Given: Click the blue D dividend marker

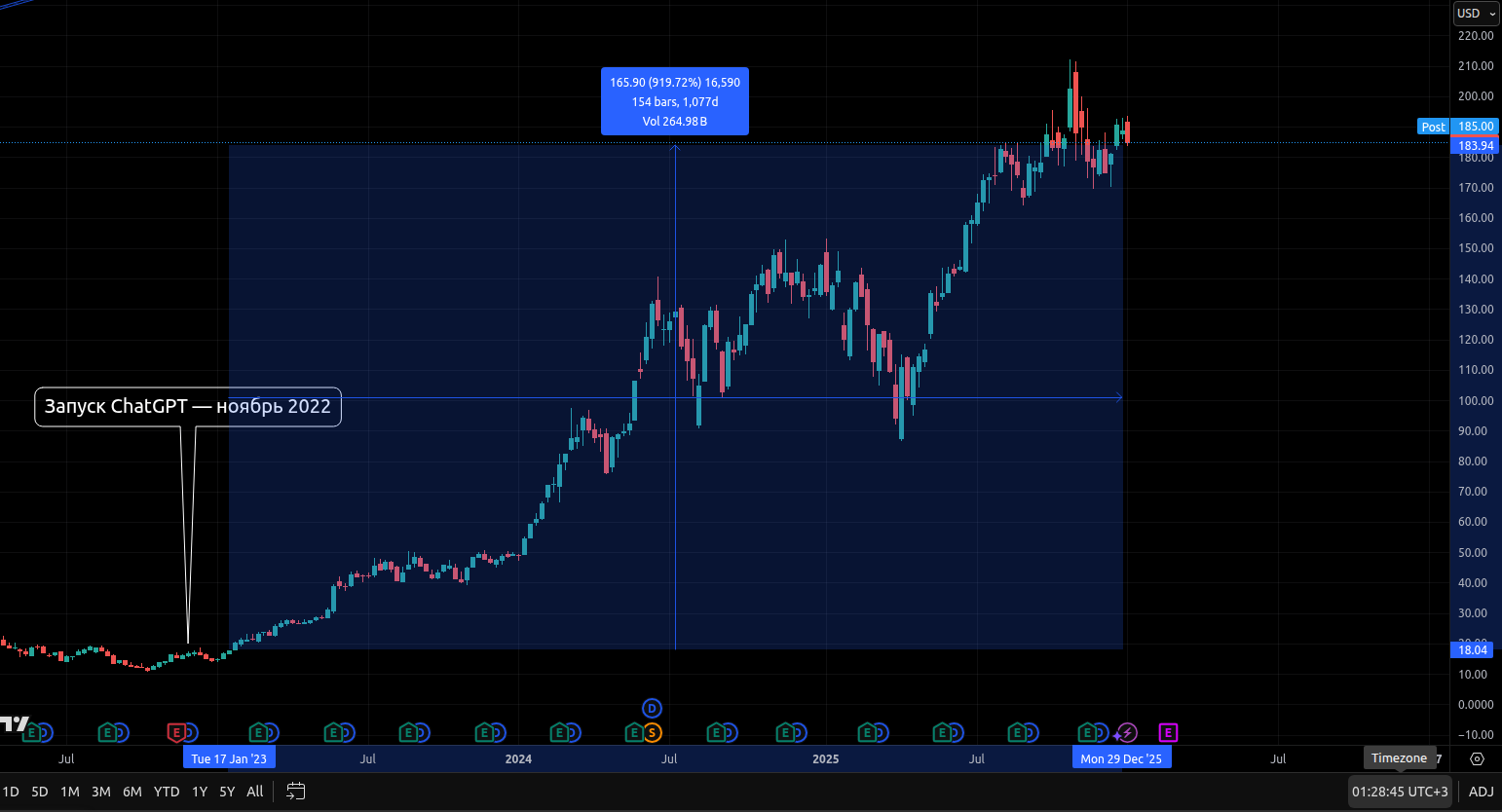Looking at the screenshot, I should coord(652,709).
